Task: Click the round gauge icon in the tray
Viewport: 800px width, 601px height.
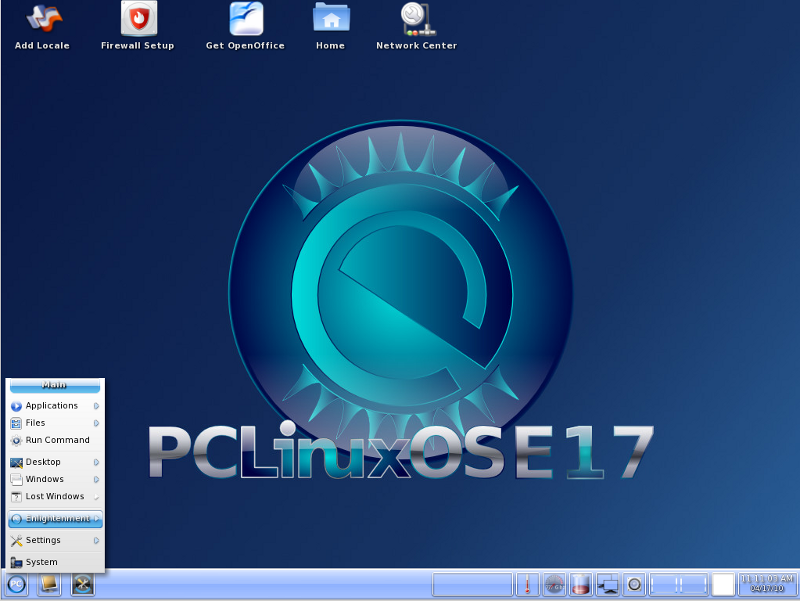Action: 555,585
